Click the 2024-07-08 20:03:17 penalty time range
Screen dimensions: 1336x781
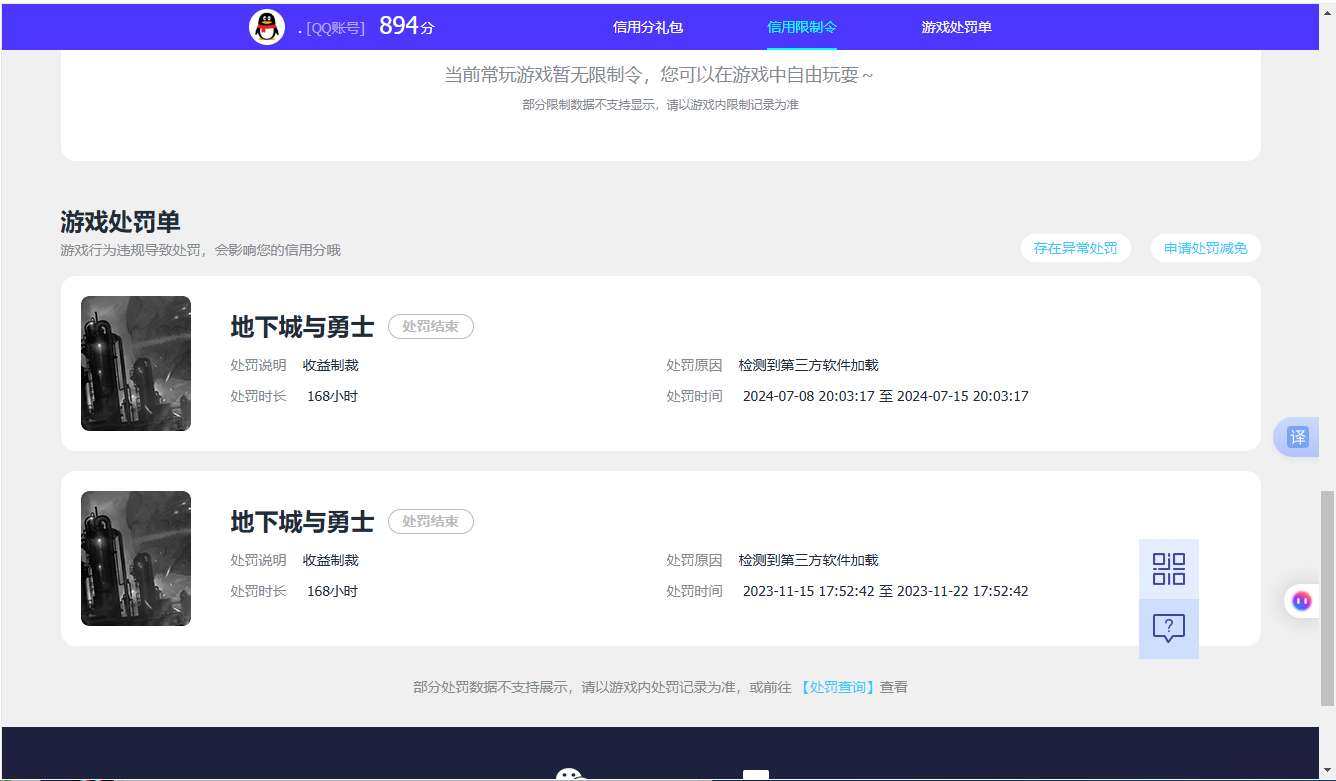tap(885, 396)
